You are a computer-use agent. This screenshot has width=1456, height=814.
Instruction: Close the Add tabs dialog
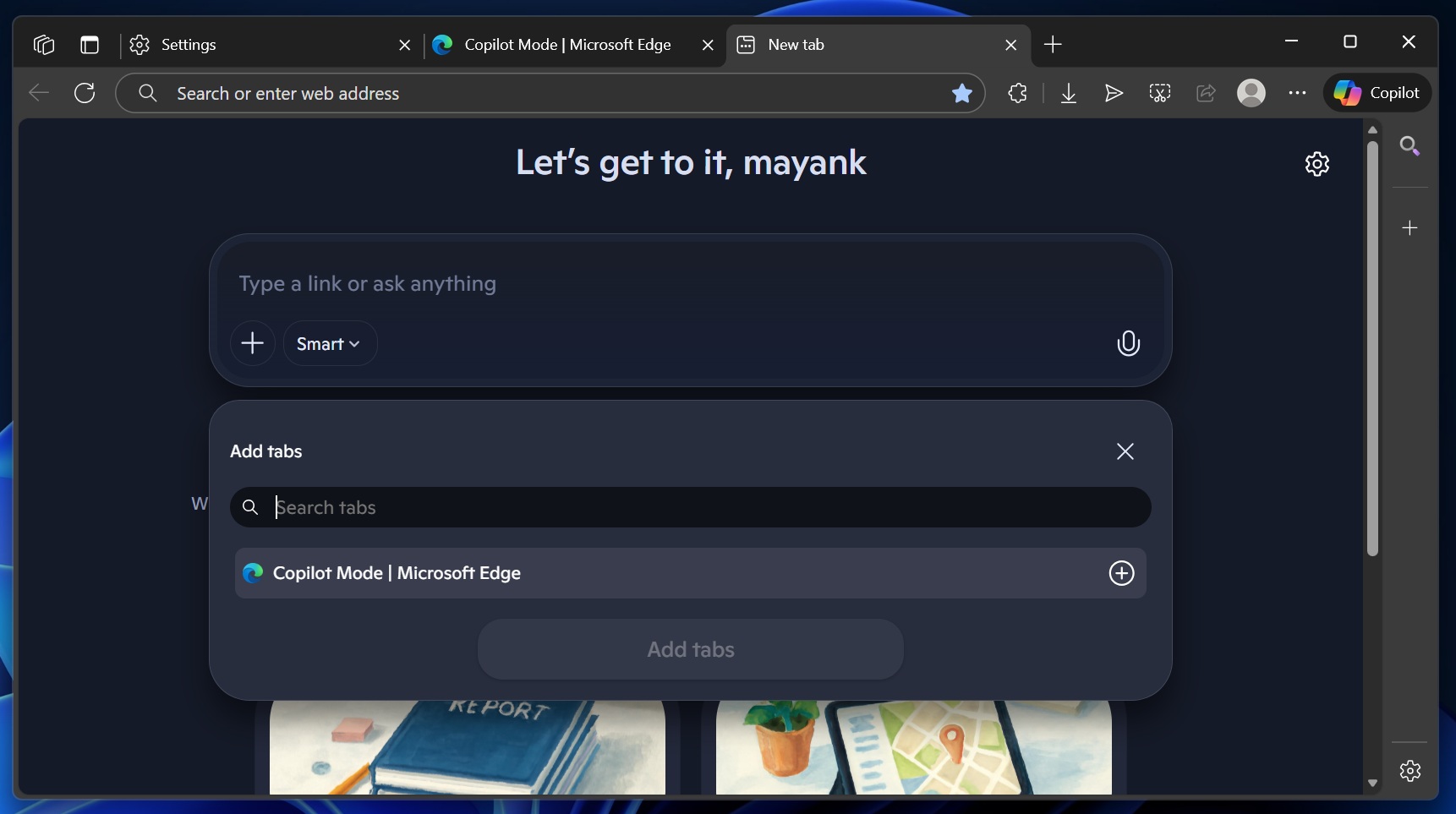(1126, 451)
